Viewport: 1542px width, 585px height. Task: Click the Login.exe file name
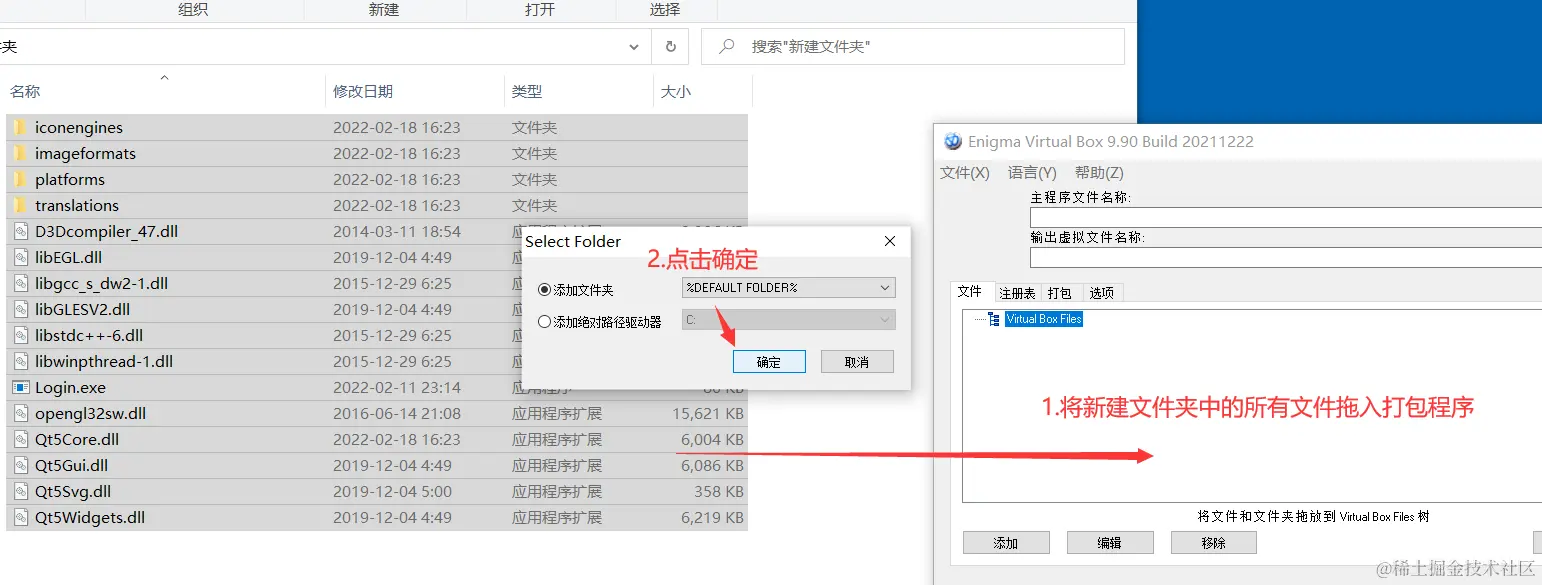click(70, 387)
